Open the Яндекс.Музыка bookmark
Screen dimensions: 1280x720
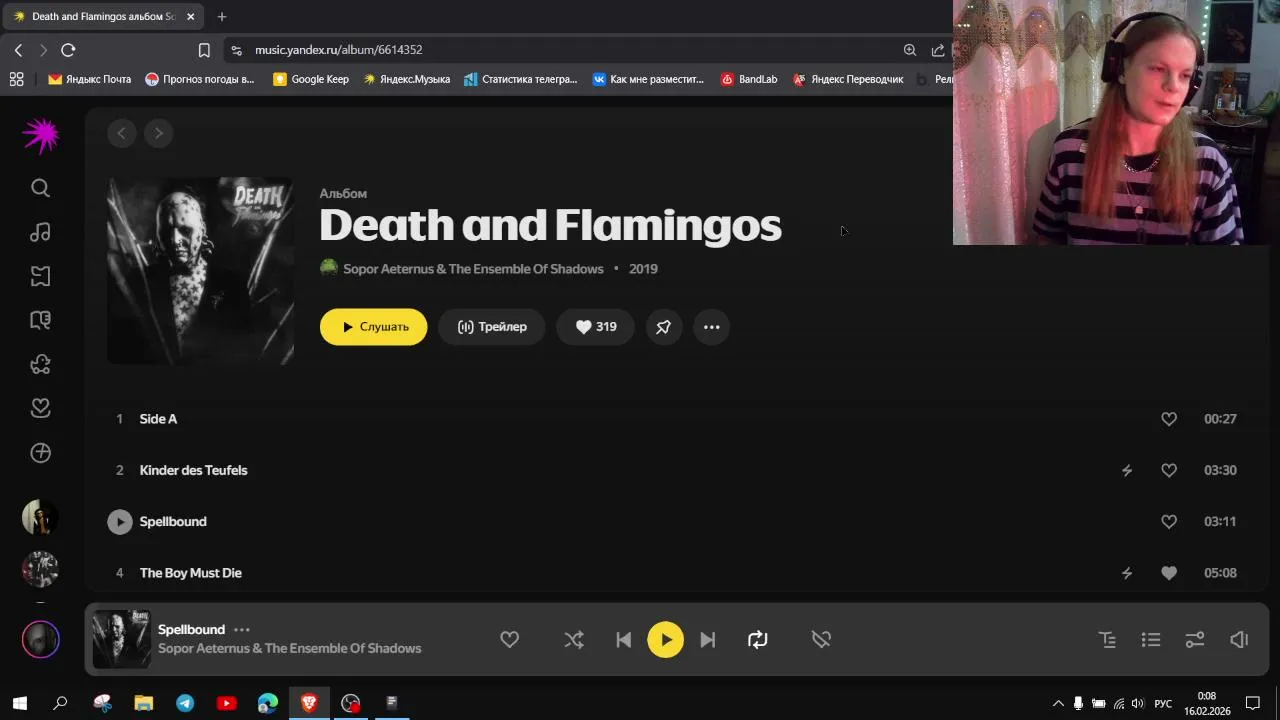[406, 79]
